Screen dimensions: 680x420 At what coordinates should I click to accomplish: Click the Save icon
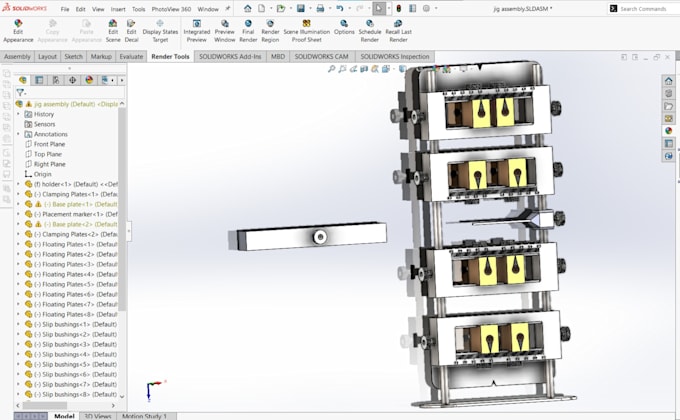[x=301, y=8]
